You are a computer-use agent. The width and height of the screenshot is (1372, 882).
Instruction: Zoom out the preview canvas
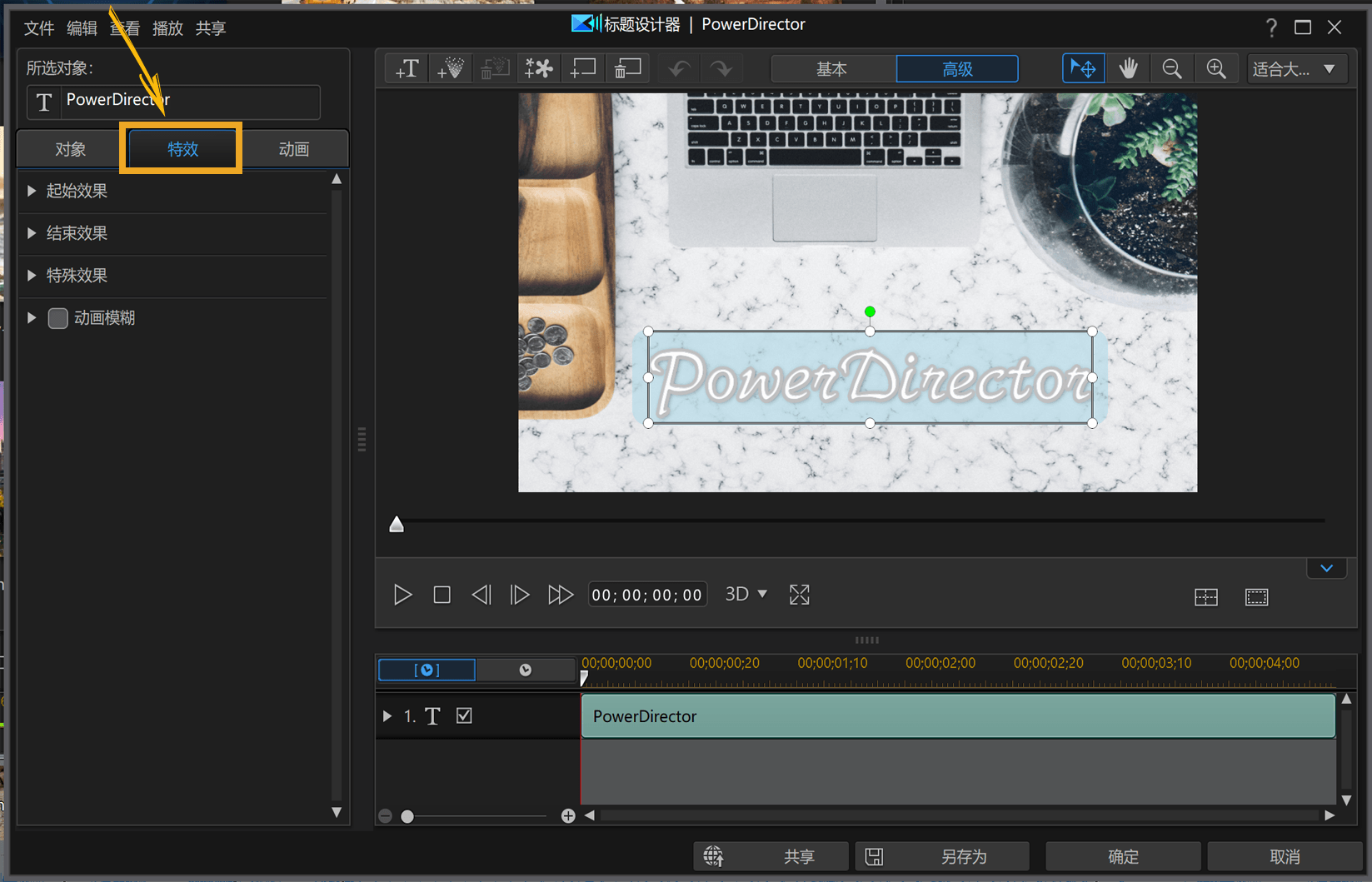click(x=1171, y=68)
